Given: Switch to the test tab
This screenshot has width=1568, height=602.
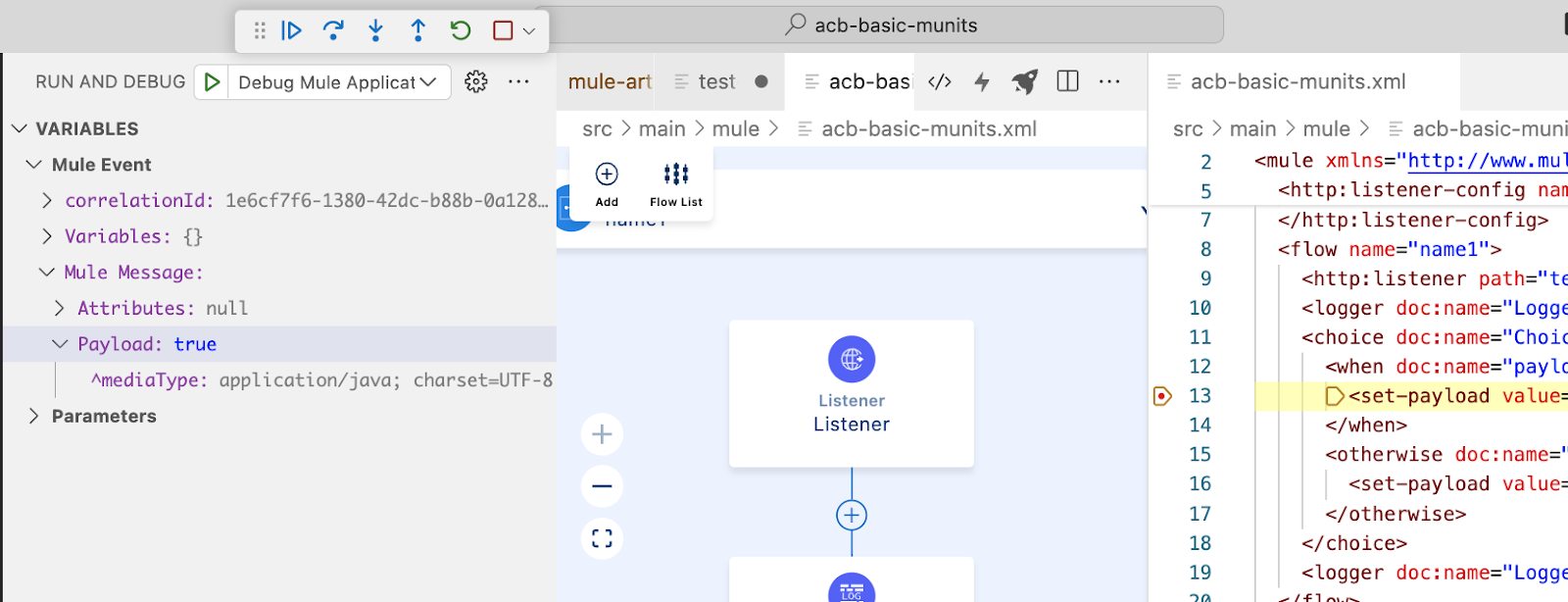Looking at the screenshot, I should tap(716, 82).
